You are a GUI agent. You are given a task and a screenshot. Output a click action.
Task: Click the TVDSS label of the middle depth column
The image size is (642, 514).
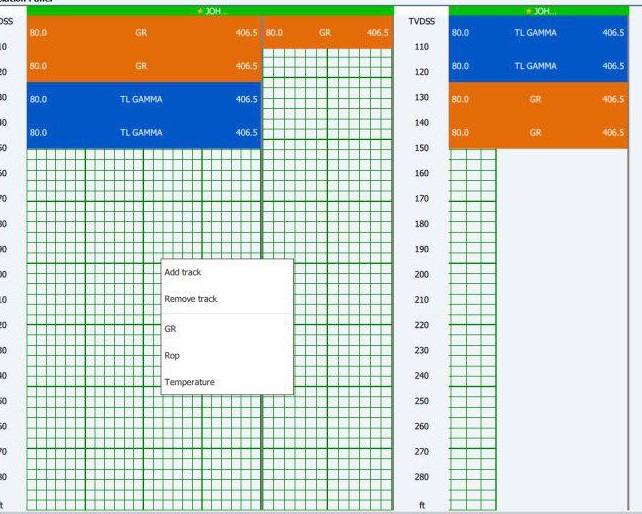tap(421, 22)
